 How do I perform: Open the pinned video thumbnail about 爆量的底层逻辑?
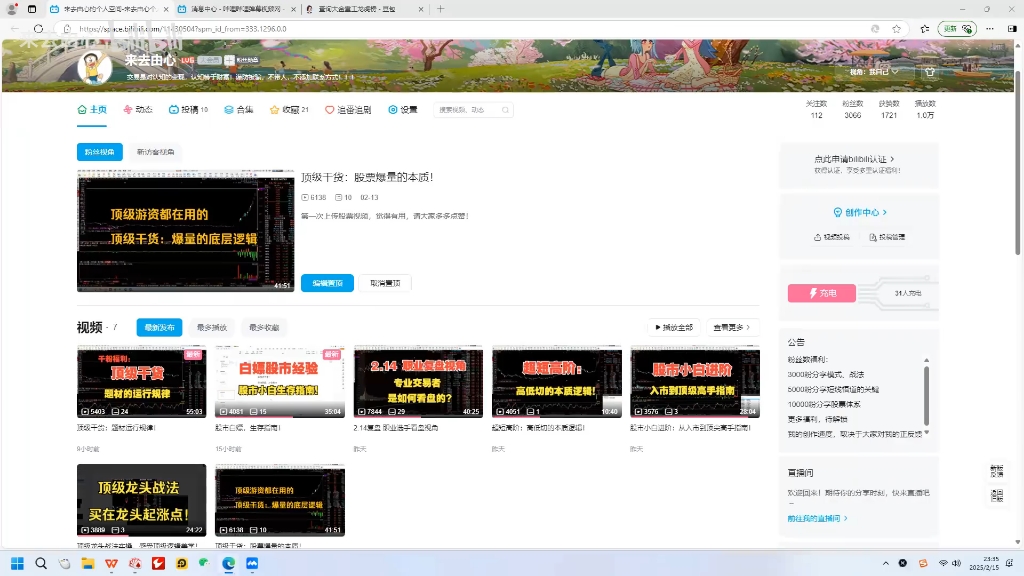(x=185, y=231)
